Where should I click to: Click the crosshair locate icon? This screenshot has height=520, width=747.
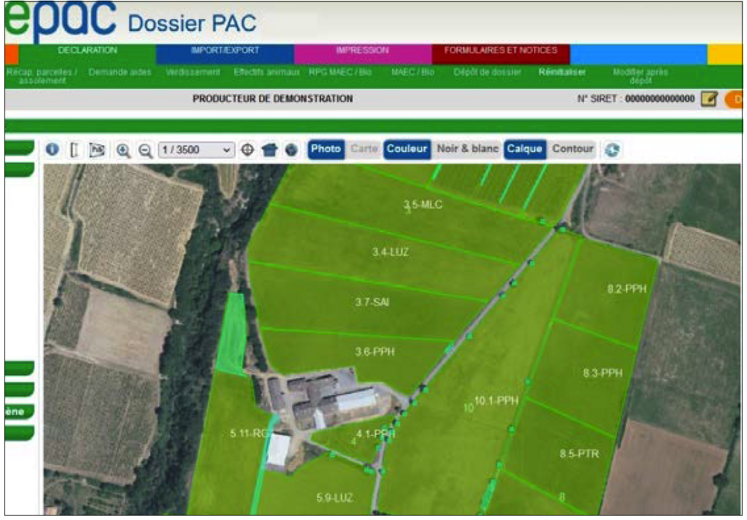pyautogui.click(x=248, y=150)
